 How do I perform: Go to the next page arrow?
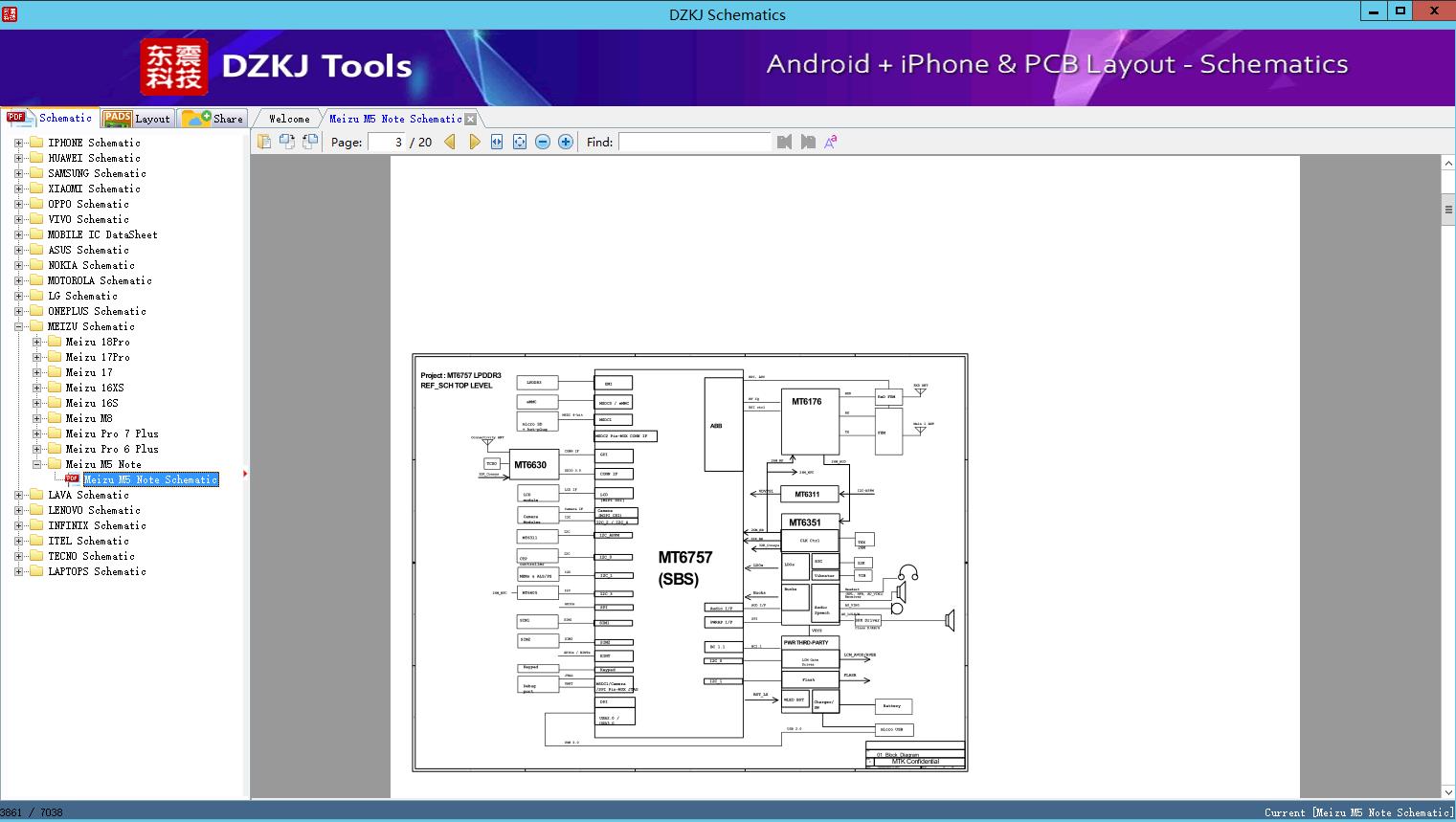point(474,142)
